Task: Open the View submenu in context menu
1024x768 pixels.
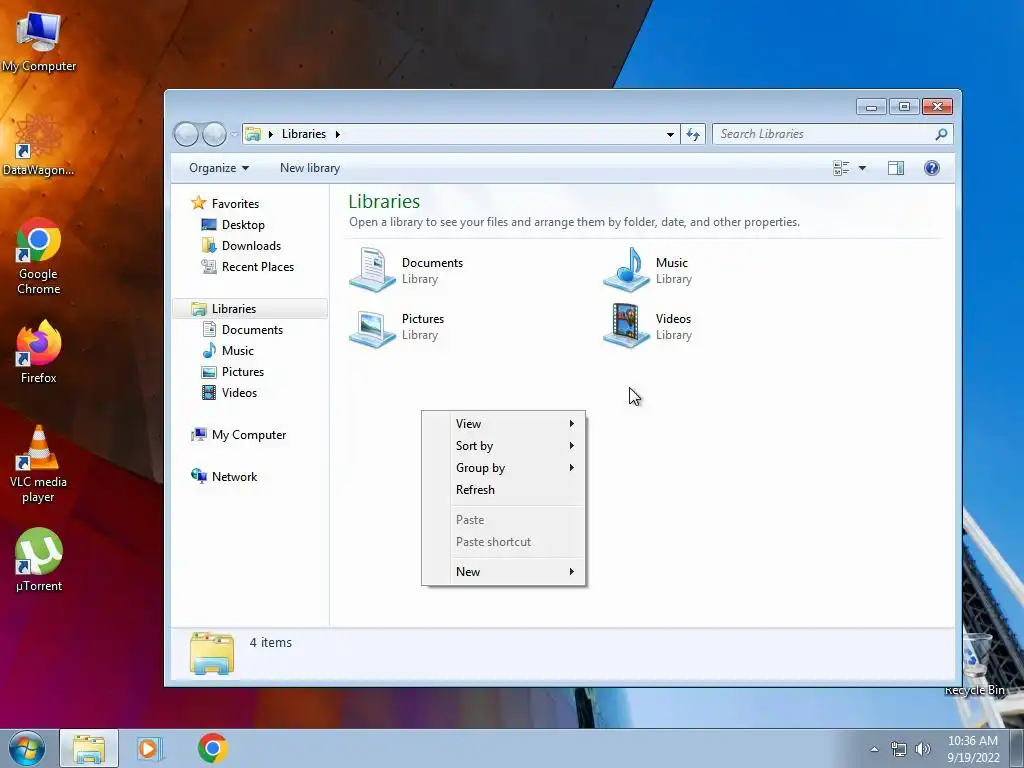Action: pyautogui.click(x=503, y=424)
